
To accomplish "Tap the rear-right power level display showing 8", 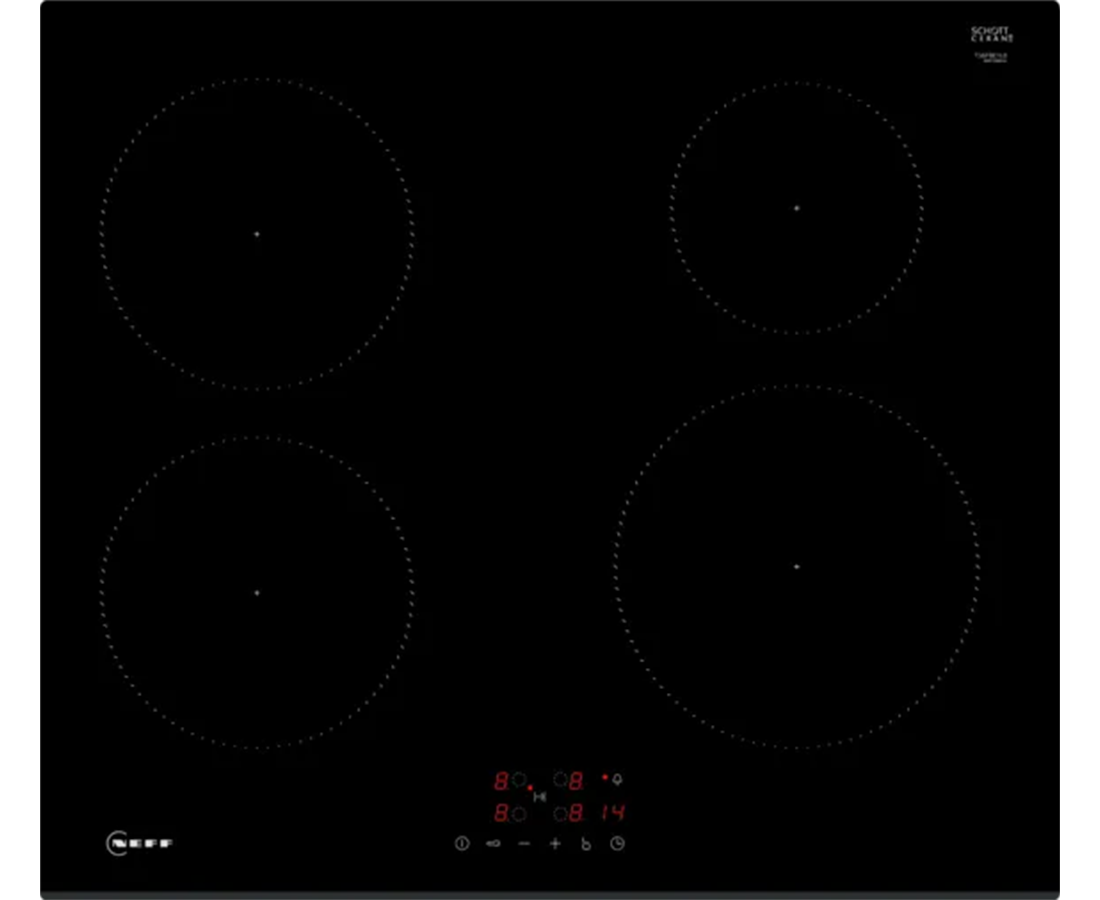I will click(x=575, y=780).
